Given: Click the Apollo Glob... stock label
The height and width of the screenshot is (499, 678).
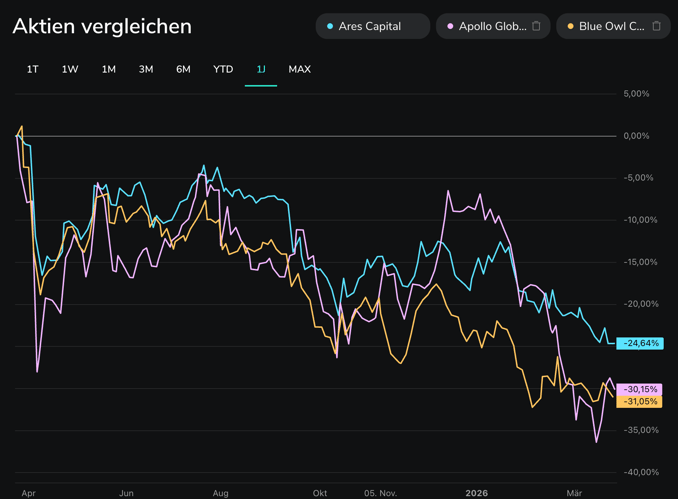Looking at the screenshot, I should 492,26.
